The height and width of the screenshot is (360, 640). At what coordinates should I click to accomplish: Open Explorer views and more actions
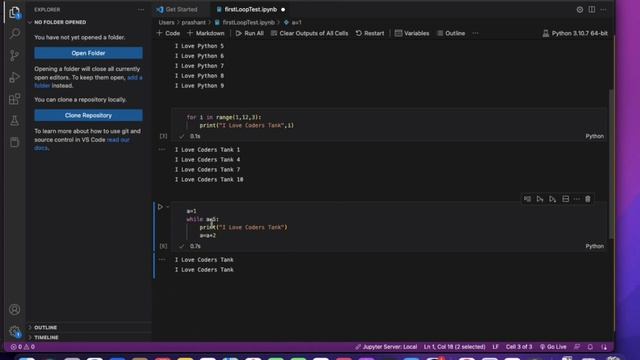[141, 9]
